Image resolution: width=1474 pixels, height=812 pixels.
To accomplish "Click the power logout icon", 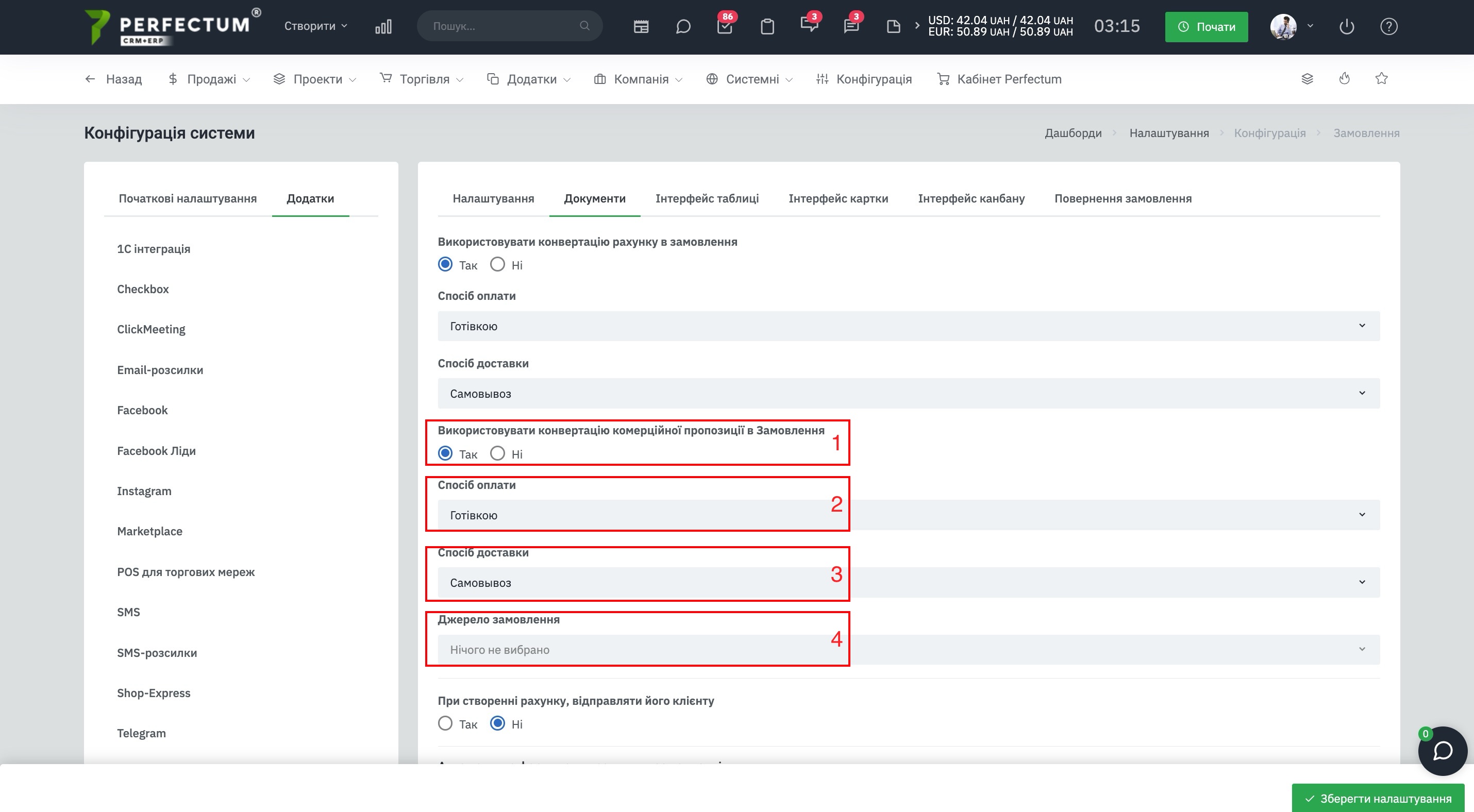I will point(1346,26).
